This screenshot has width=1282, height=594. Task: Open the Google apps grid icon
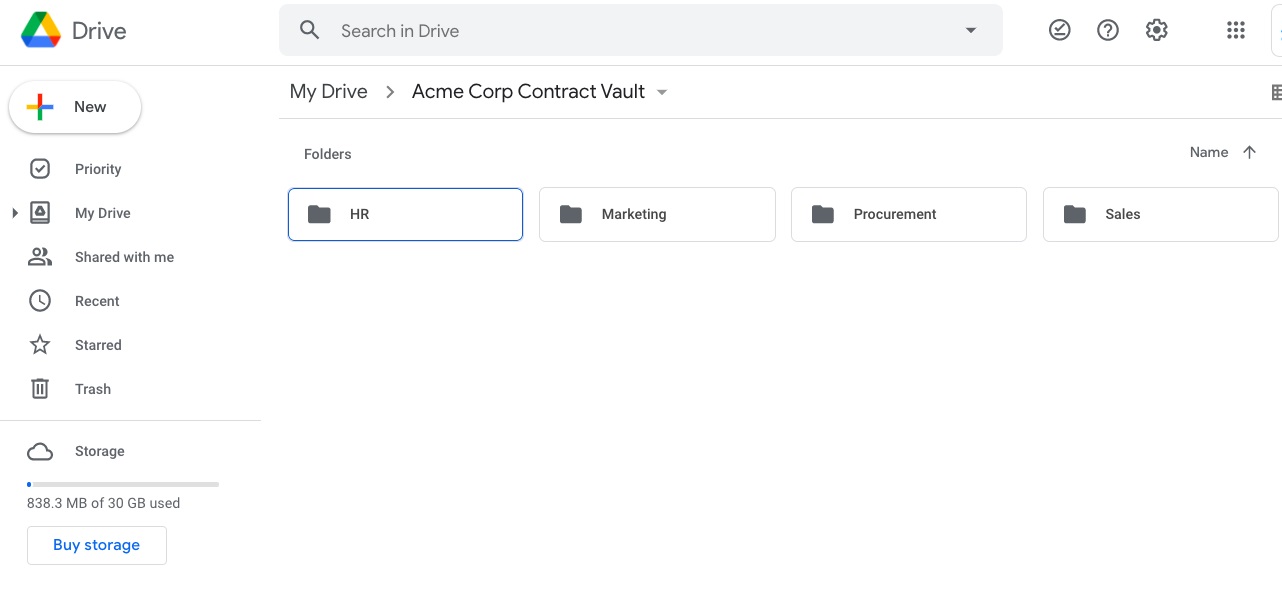click(1236, 30)
